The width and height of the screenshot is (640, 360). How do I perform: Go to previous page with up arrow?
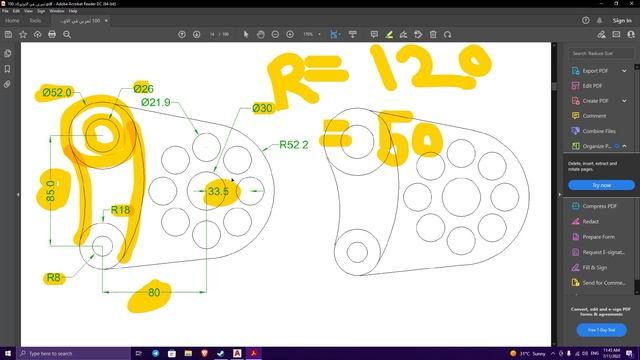(x=182, y=35)
